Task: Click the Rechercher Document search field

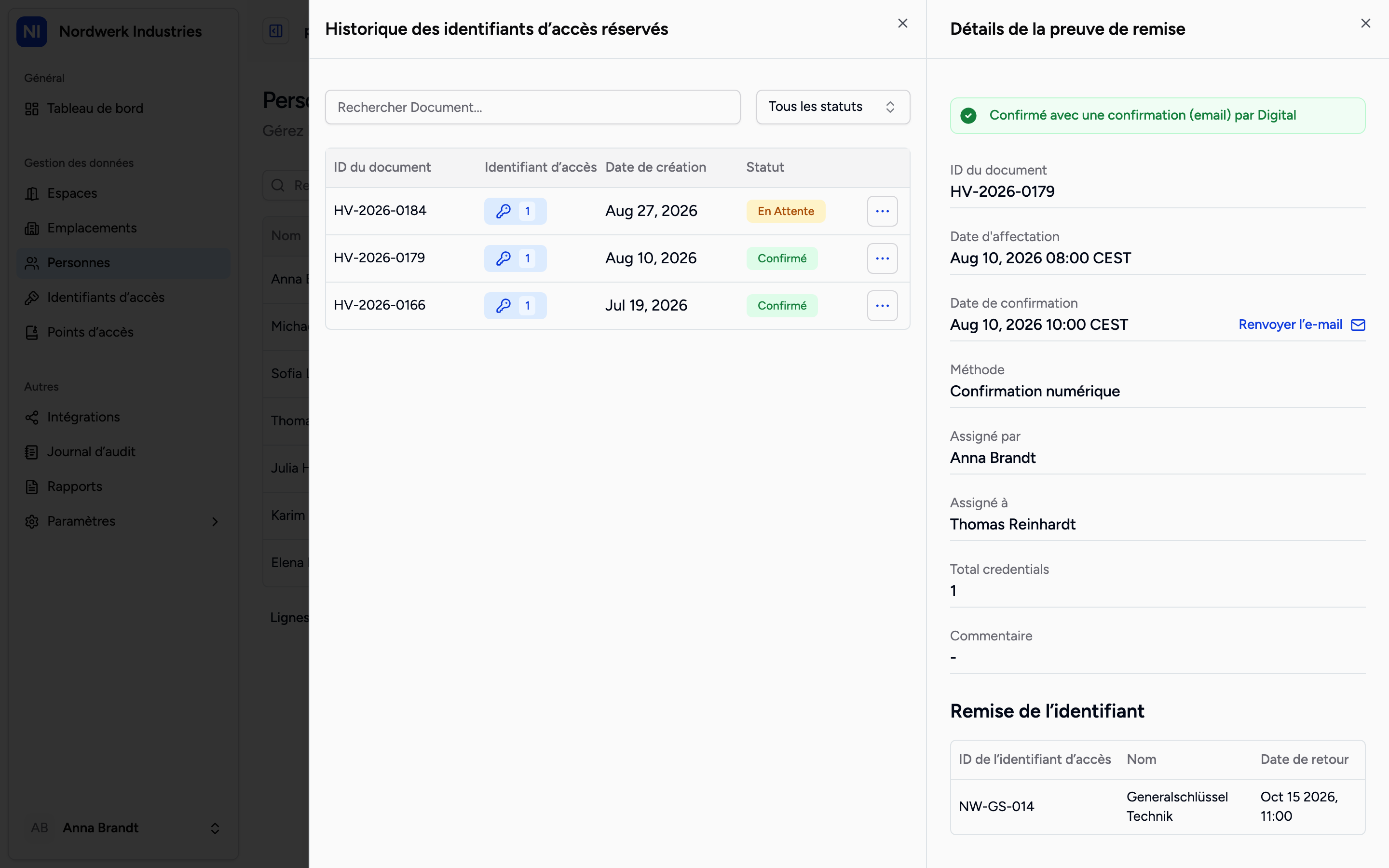Action: [x=532, y=107]
